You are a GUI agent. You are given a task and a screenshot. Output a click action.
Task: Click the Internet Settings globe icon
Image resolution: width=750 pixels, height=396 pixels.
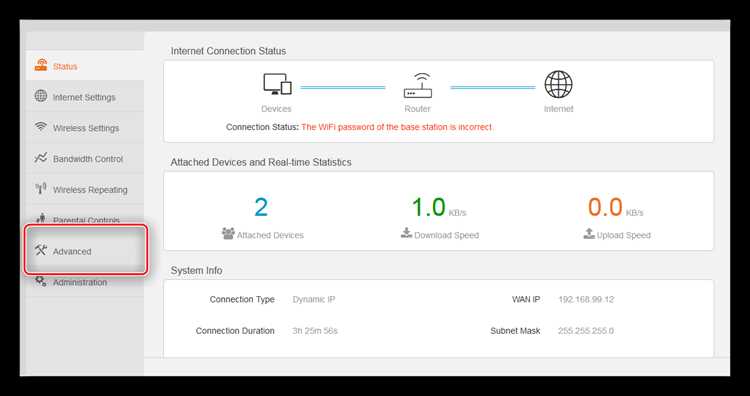click(x=41, y=96)
